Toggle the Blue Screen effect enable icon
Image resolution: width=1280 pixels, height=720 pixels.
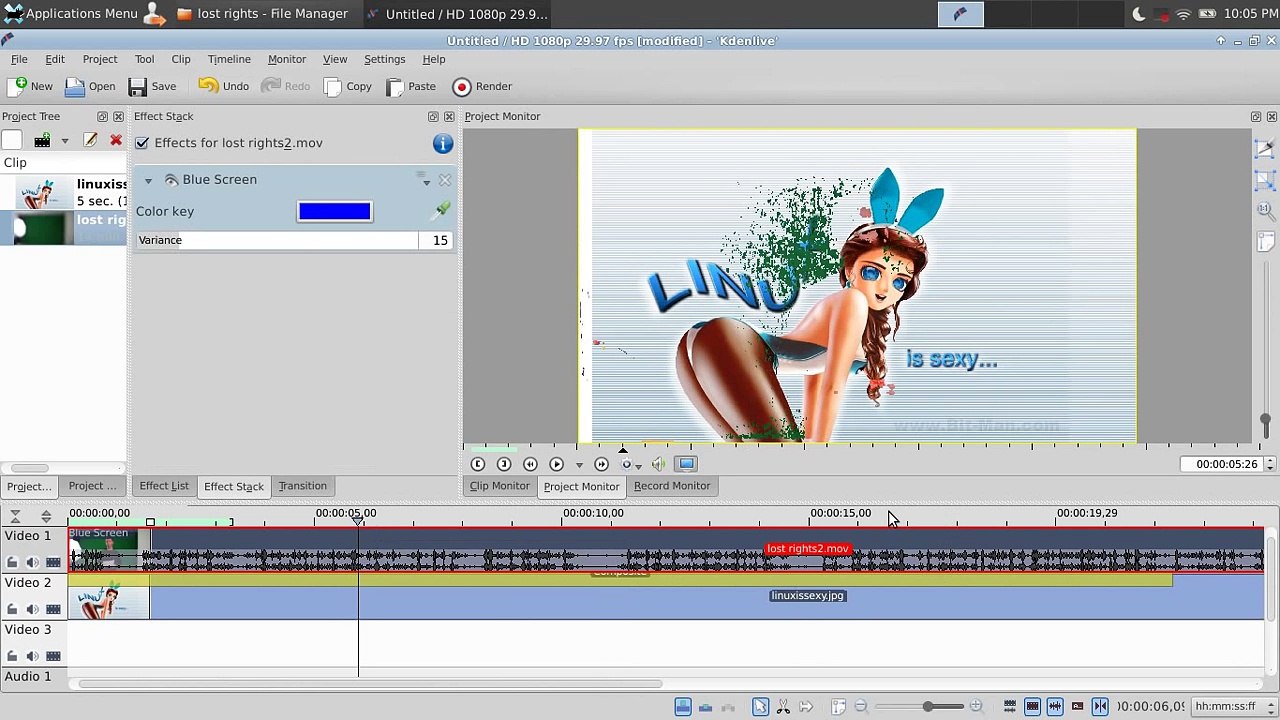coord(171,180)
